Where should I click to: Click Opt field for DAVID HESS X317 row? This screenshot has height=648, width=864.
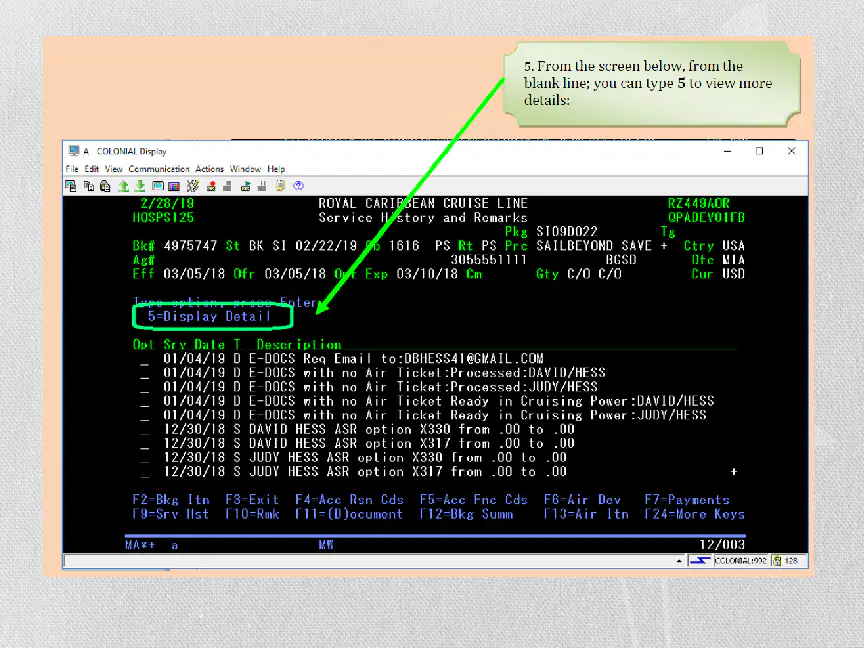coord(144,445)
